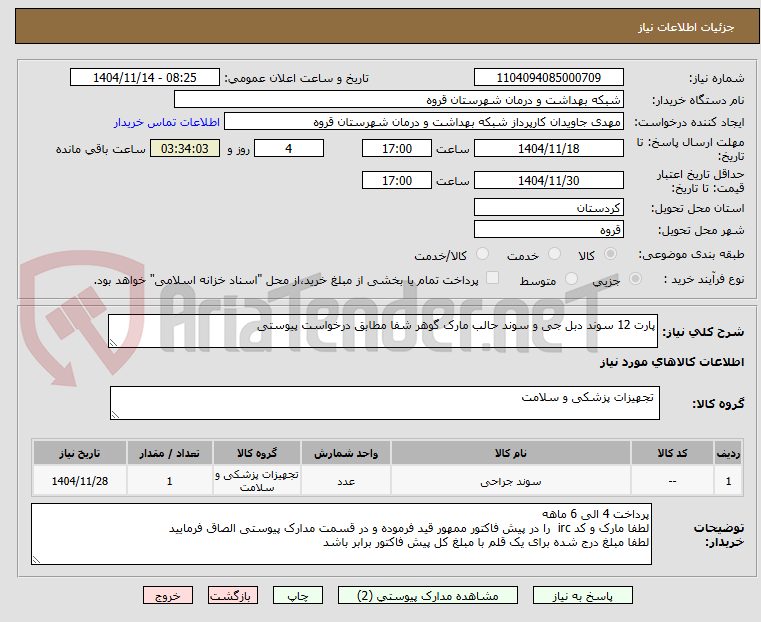
Task: Click the 1404/11/28 date cell
Action: coord(80,481)
